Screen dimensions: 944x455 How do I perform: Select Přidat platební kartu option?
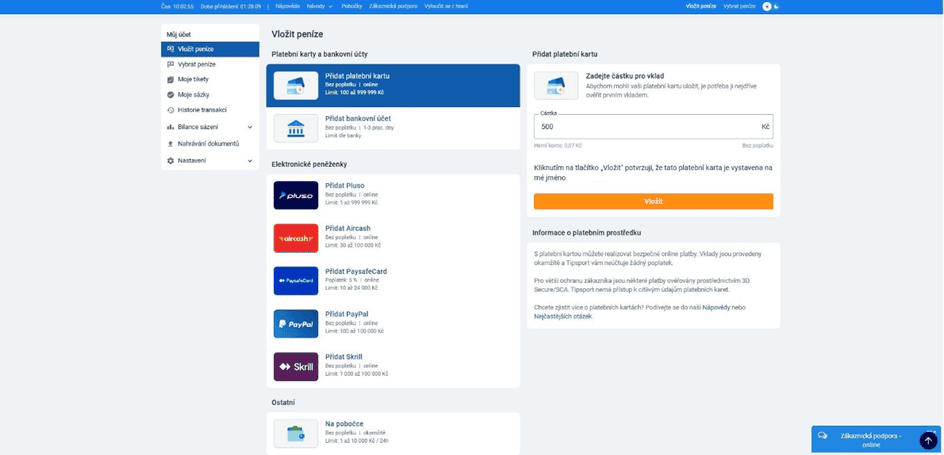393,85
